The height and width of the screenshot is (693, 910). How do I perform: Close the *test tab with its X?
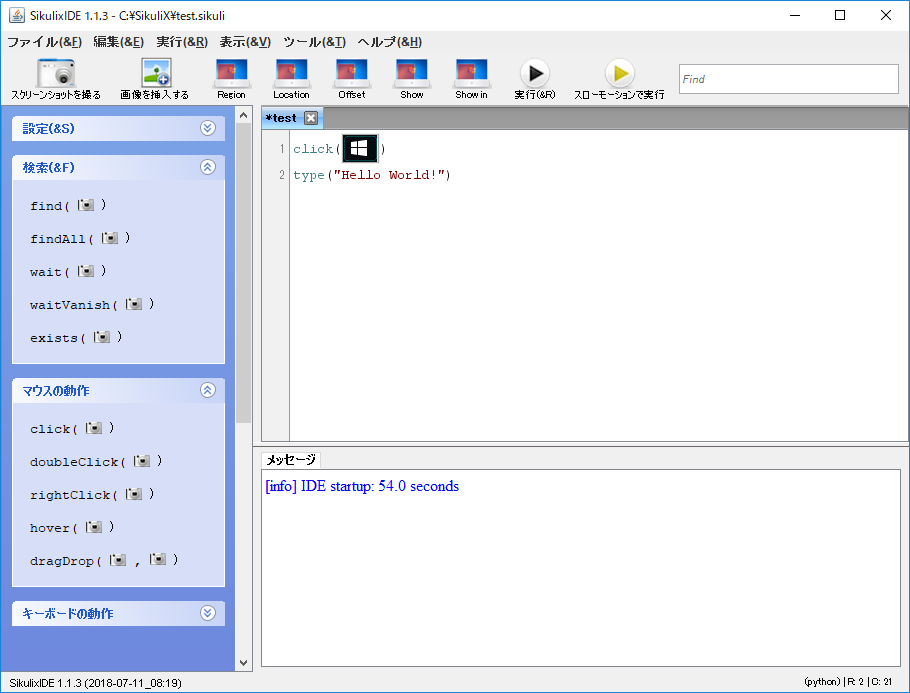click(311, 118)
